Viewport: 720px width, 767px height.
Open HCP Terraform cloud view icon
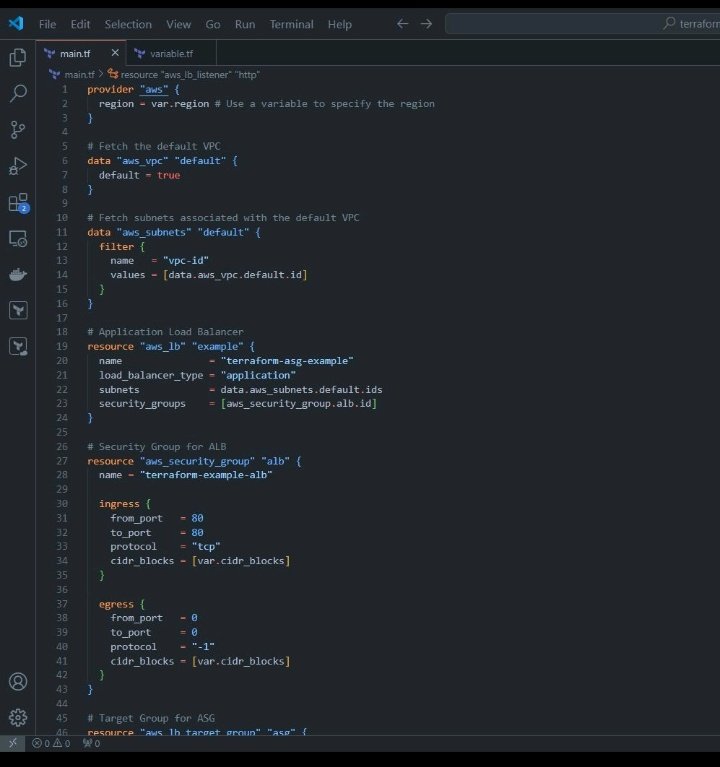(18, 346)
